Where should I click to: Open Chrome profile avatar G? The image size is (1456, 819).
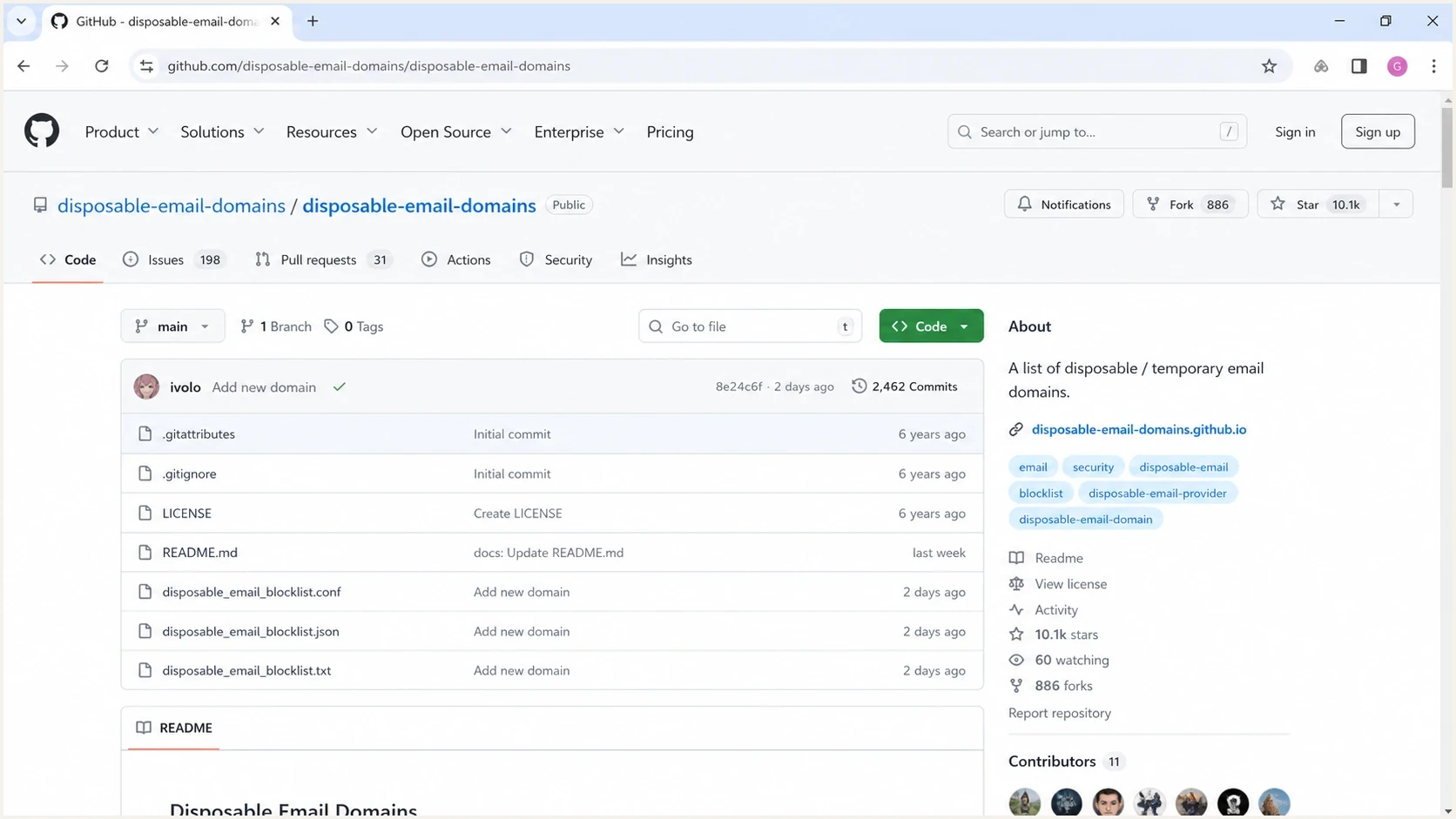click(1397, 66)
